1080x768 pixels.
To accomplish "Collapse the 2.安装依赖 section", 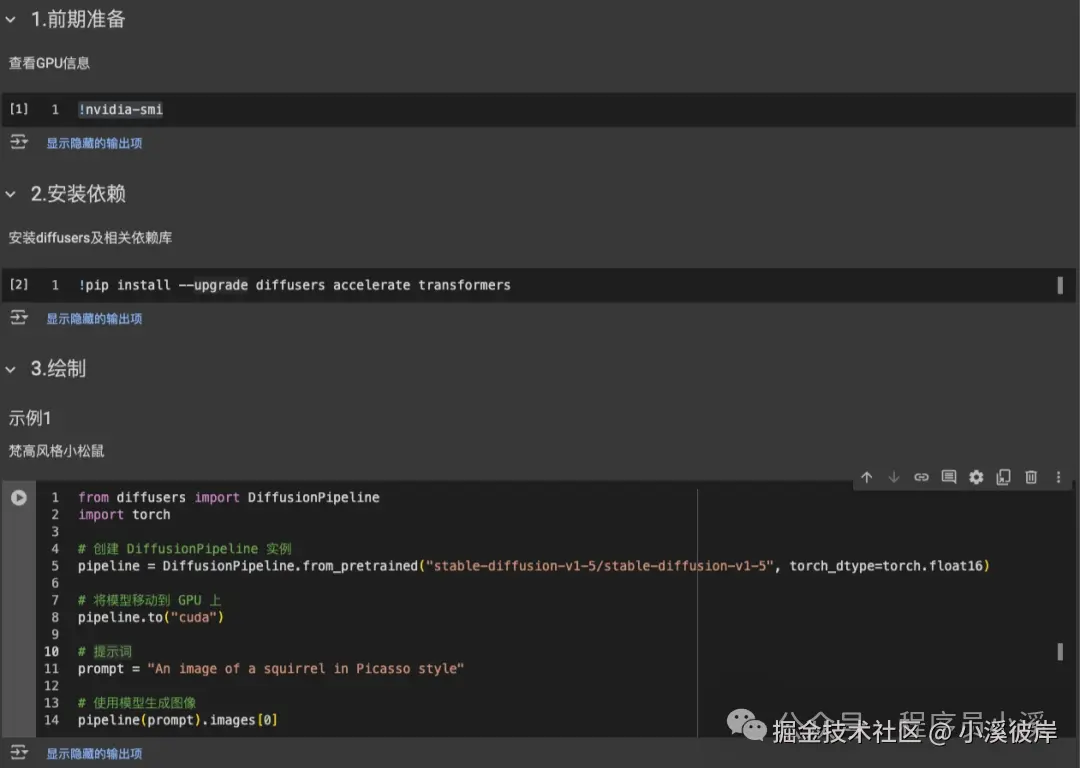I will pyautogui.click(x=10, y=194).
